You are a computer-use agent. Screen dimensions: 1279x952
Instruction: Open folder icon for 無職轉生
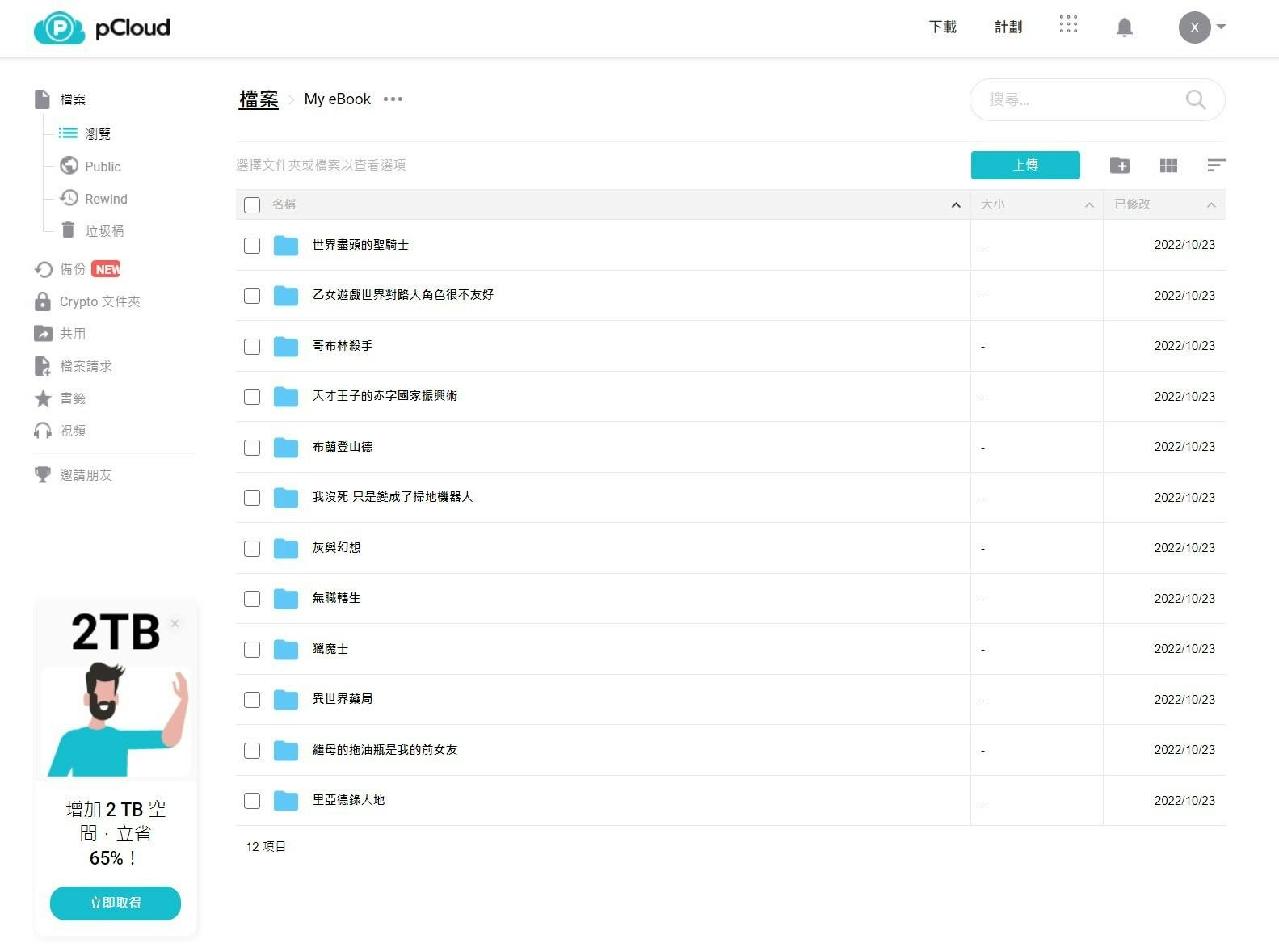pyautogui.click(x=286, y=599)
